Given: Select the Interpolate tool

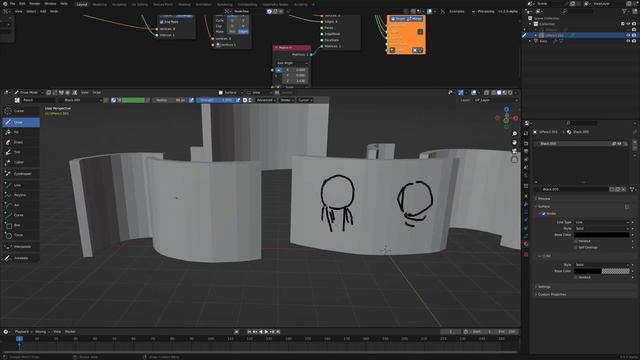Looking at the screenshot, I should click(21, 247).
